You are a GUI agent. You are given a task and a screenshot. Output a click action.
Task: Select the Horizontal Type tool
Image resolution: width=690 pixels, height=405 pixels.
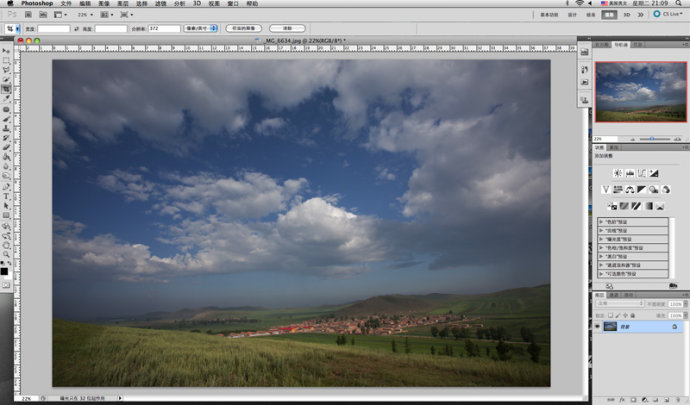(x=6, y=196)
